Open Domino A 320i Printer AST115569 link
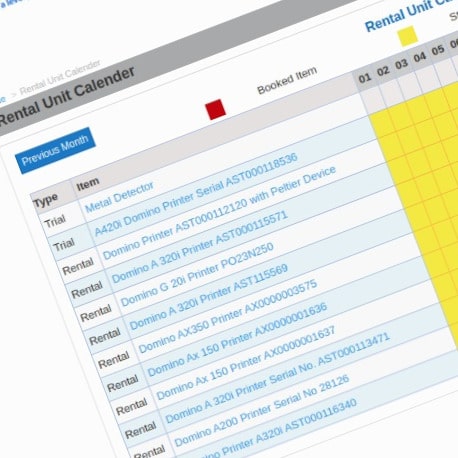Viewport: 458px width, 458px height. coord(209,297)
